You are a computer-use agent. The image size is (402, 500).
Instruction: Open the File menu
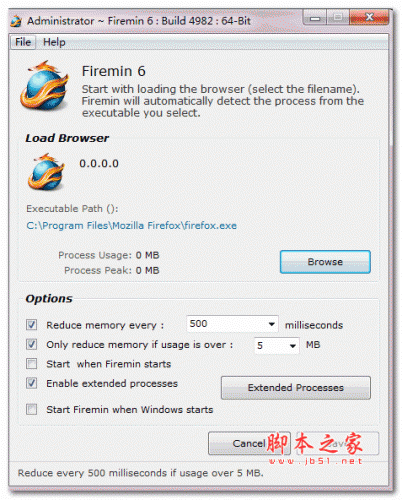[x=23, y=42]
